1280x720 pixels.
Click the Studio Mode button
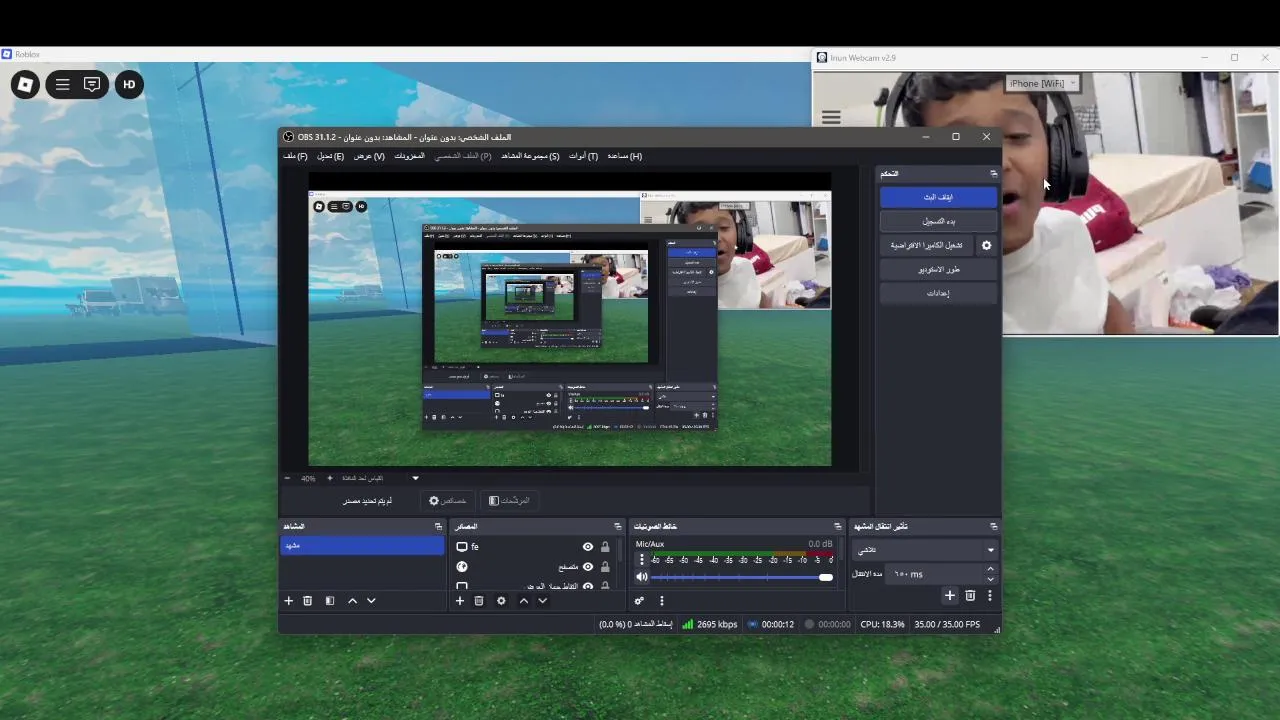[938, 269]
